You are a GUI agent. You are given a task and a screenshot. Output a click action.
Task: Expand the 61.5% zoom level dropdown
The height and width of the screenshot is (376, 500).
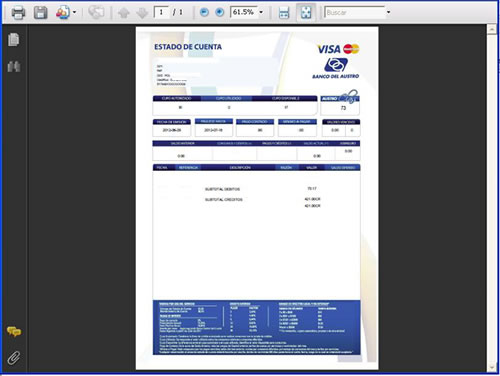coord(261,13)
